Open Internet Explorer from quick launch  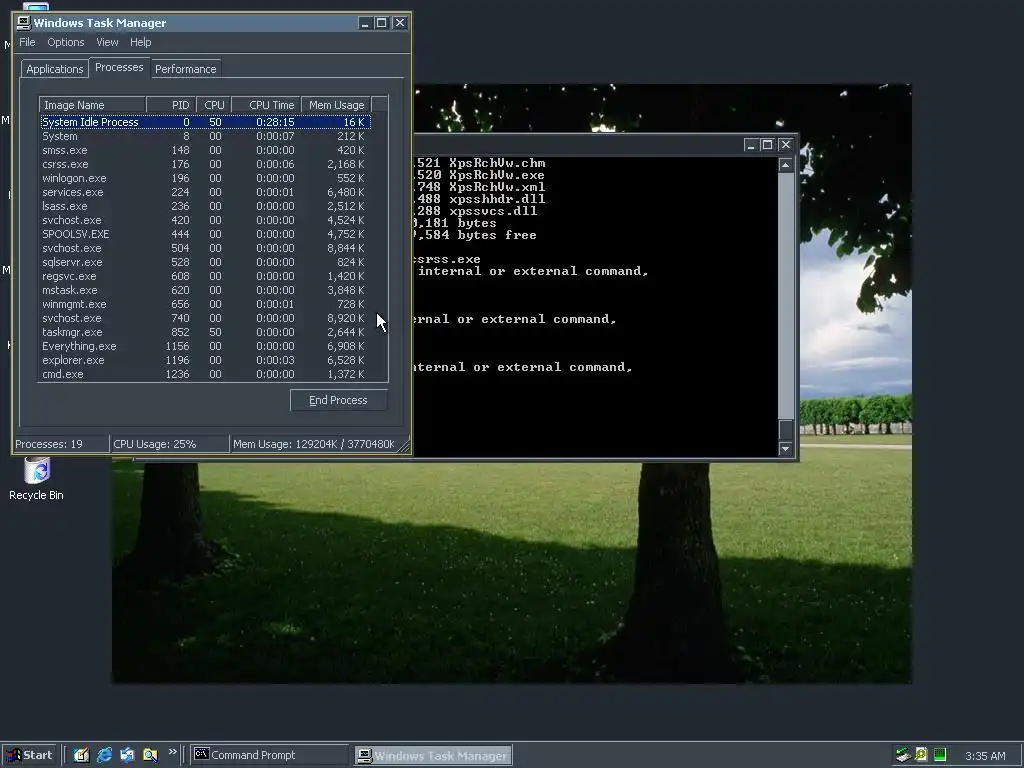[x=104, y=755]
